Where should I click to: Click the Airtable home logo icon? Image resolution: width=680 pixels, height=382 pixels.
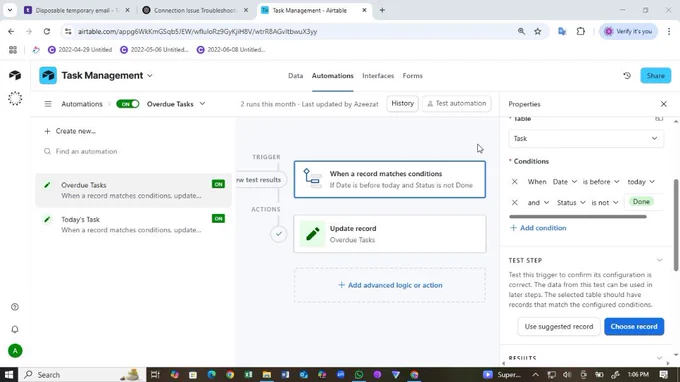[x=15, y=75]
